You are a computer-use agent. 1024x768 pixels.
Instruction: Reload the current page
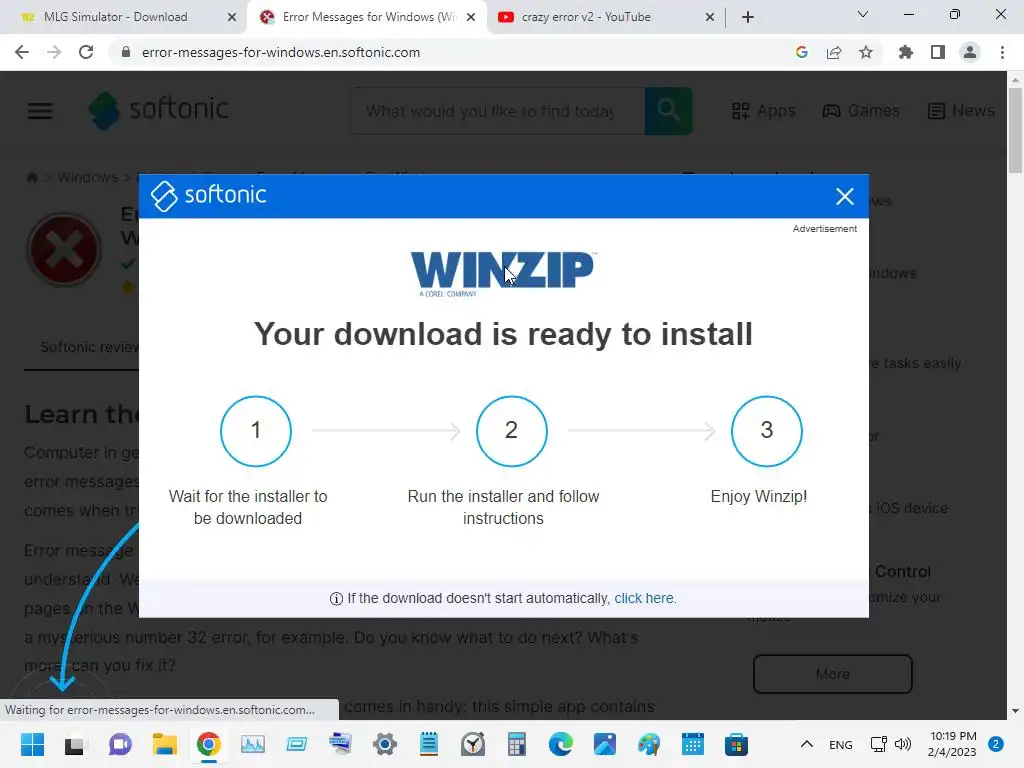[x=86, y=52]
